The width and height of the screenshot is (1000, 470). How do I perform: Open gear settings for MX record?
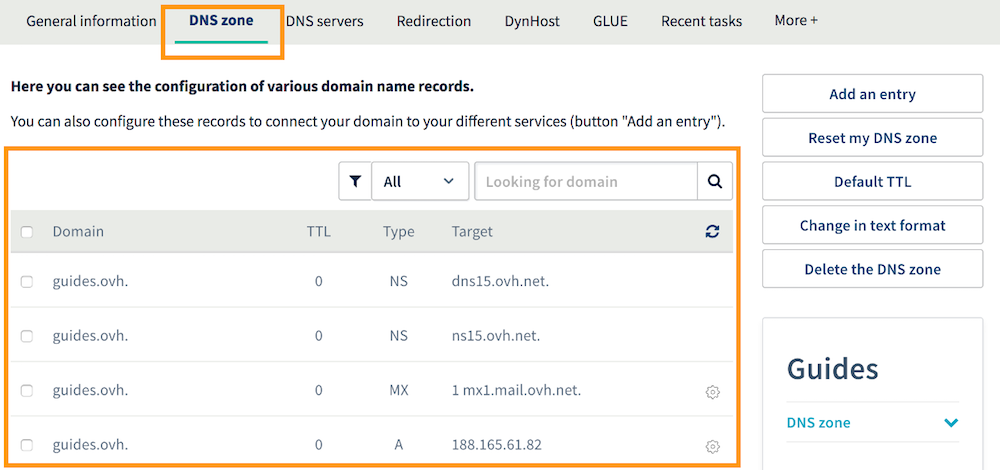712,392
